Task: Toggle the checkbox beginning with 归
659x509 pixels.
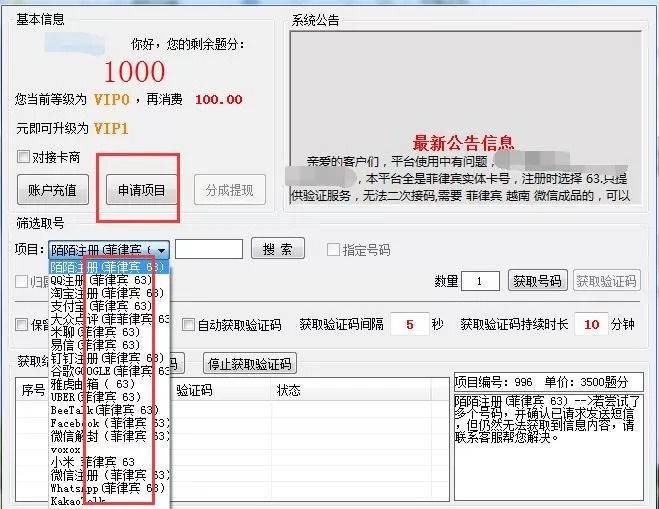Action: [21, 282]
